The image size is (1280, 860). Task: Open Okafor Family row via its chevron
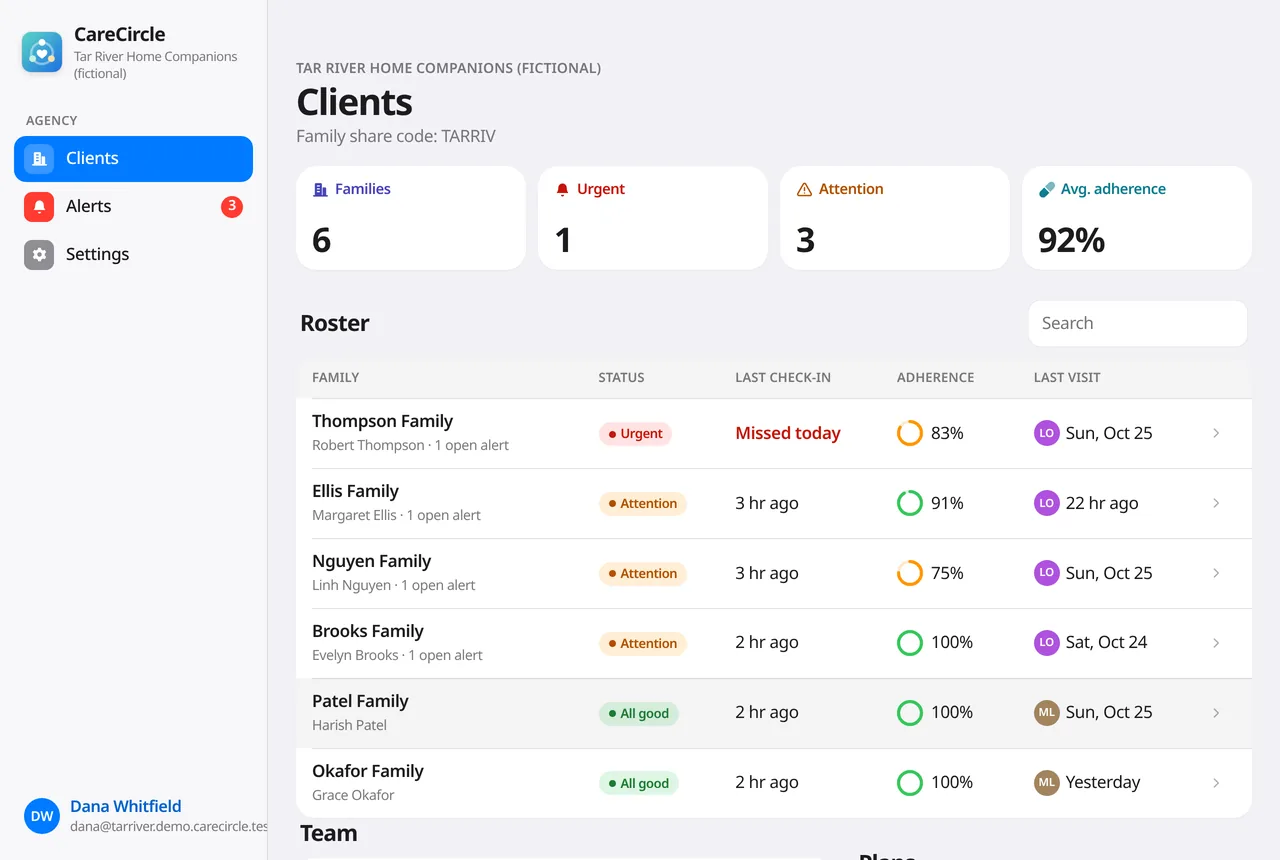[1216, 783]
